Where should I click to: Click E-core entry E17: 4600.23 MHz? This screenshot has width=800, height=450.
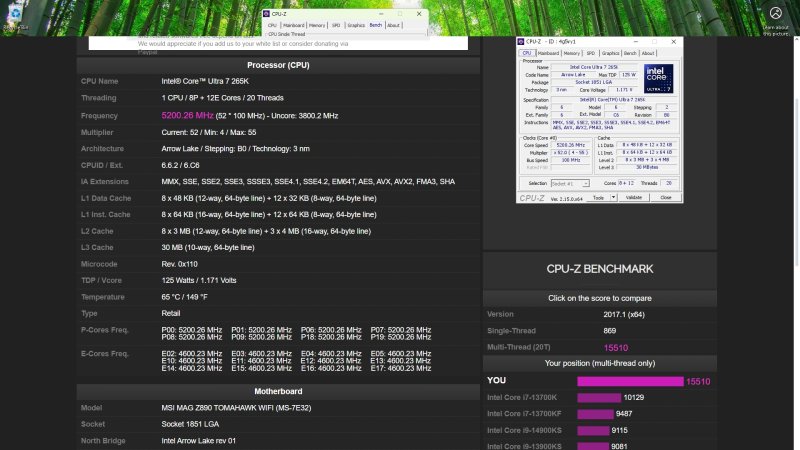[401, 368]
